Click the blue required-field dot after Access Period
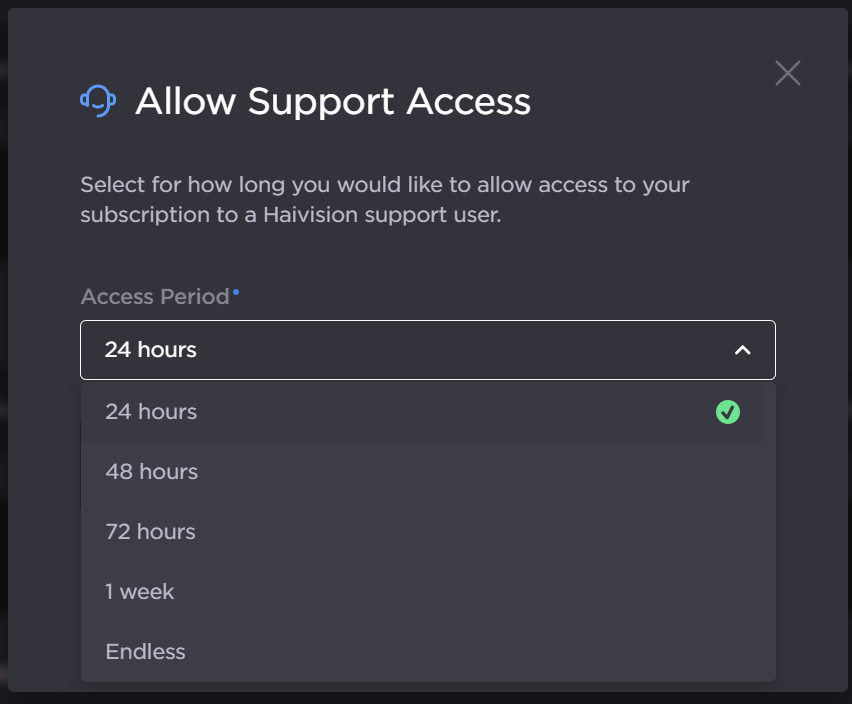 click(x=236, y=290)
